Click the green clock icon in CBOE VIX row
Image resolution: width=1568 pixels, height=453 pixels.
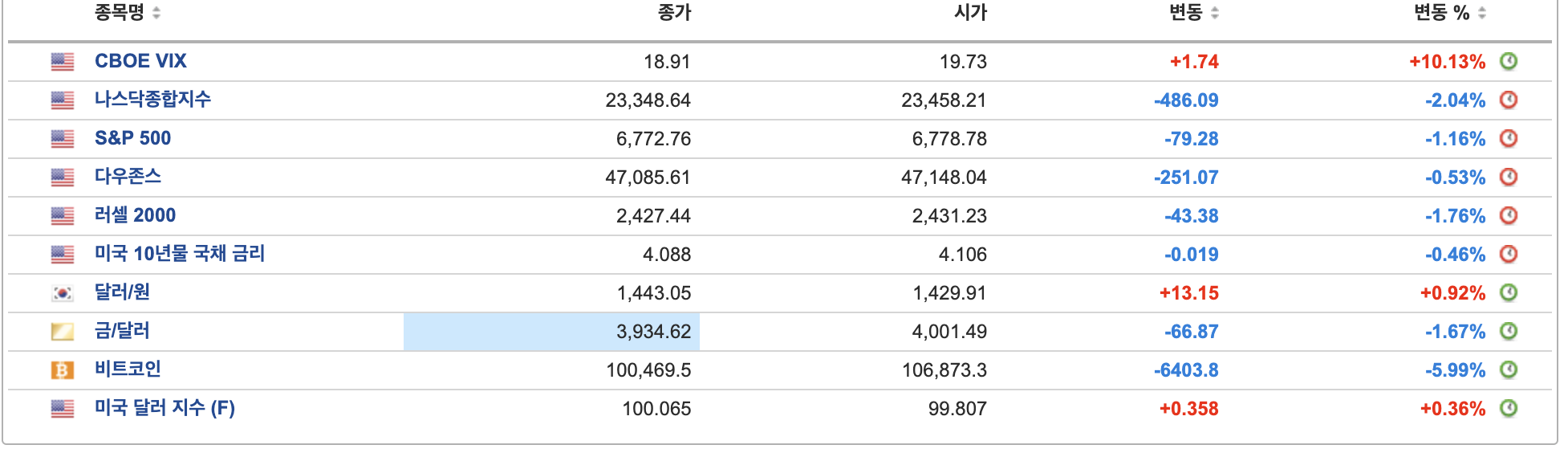(x=1509, y=62)
